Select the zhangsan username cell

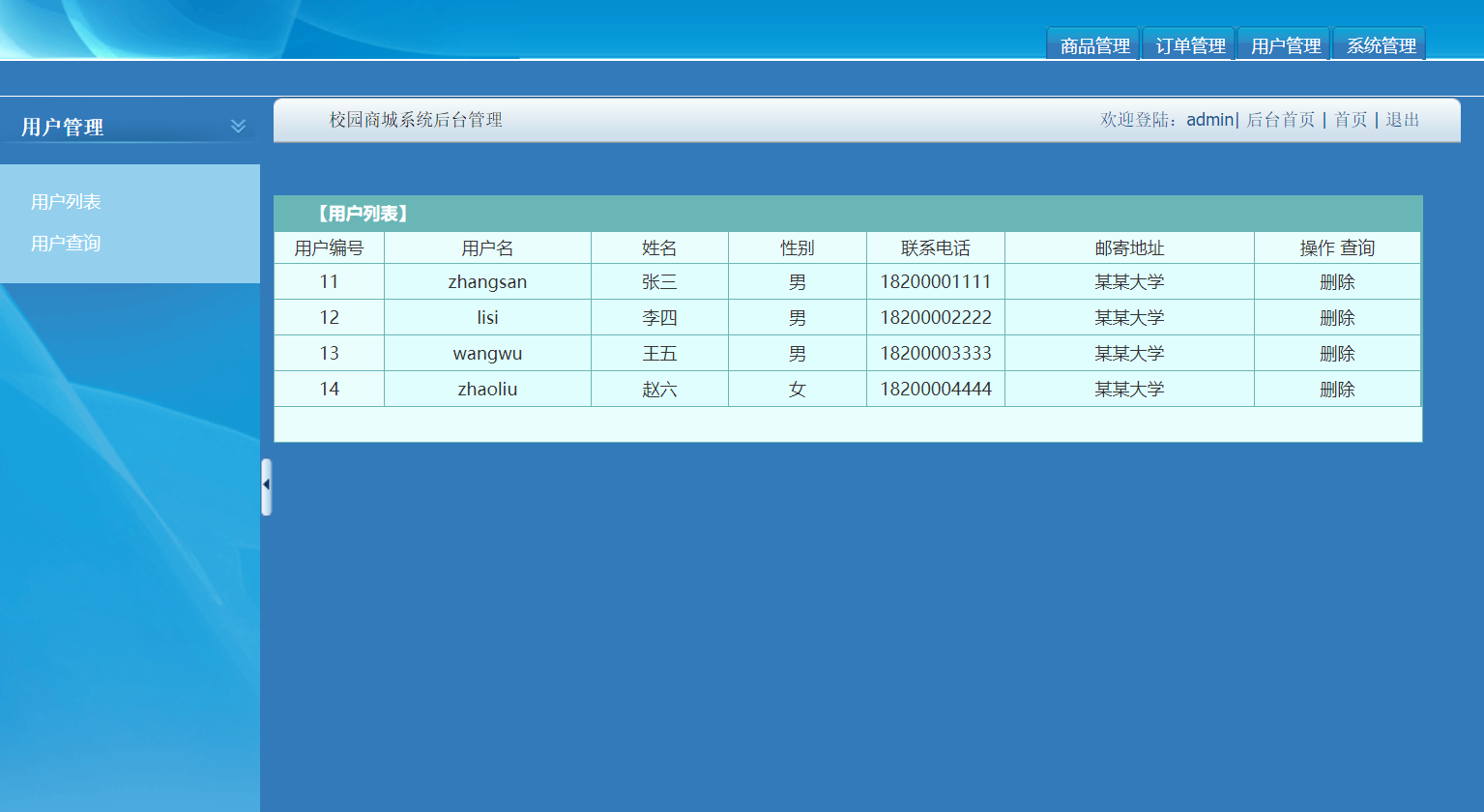(487, 282)
